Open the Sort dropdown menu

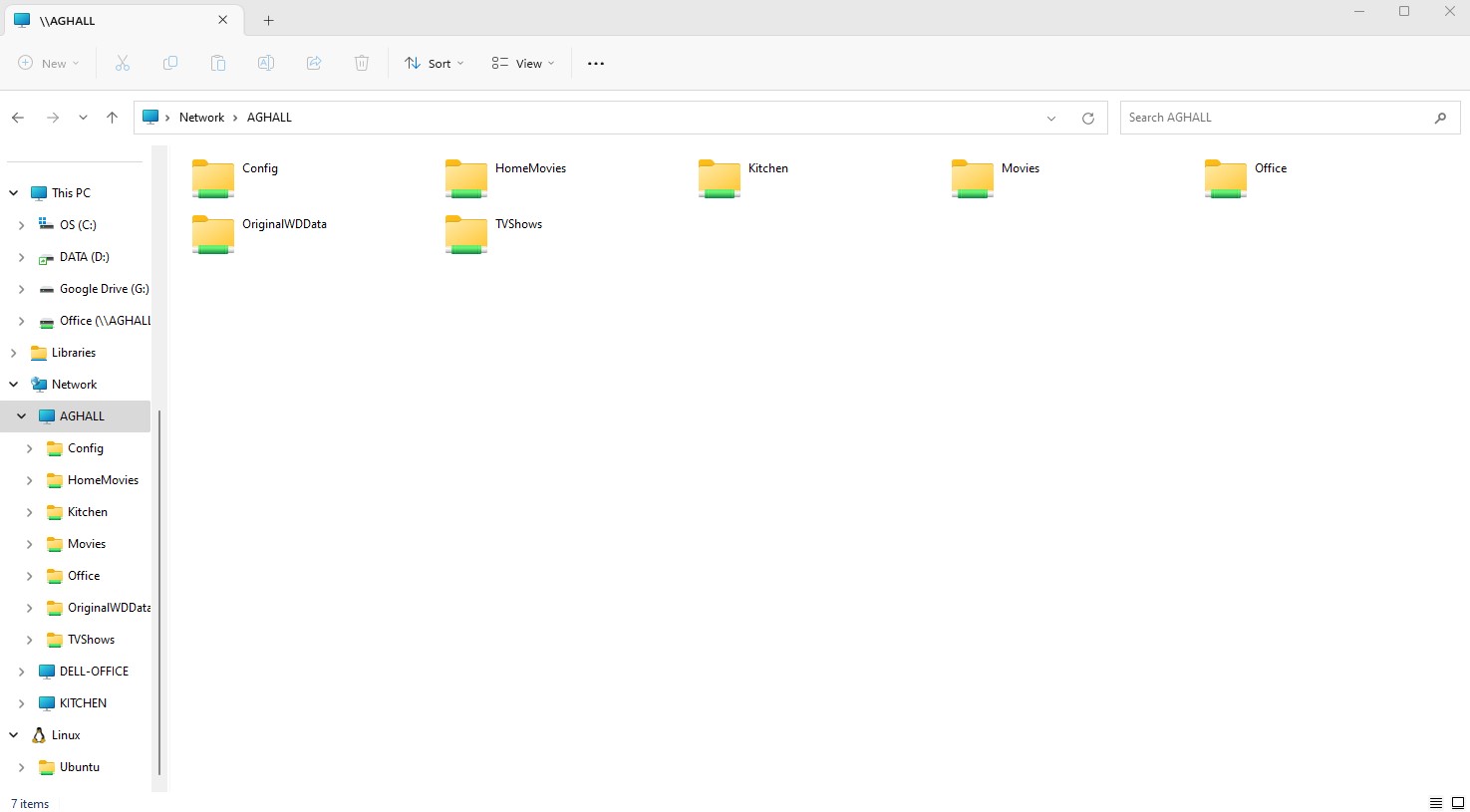click(435, 63)
